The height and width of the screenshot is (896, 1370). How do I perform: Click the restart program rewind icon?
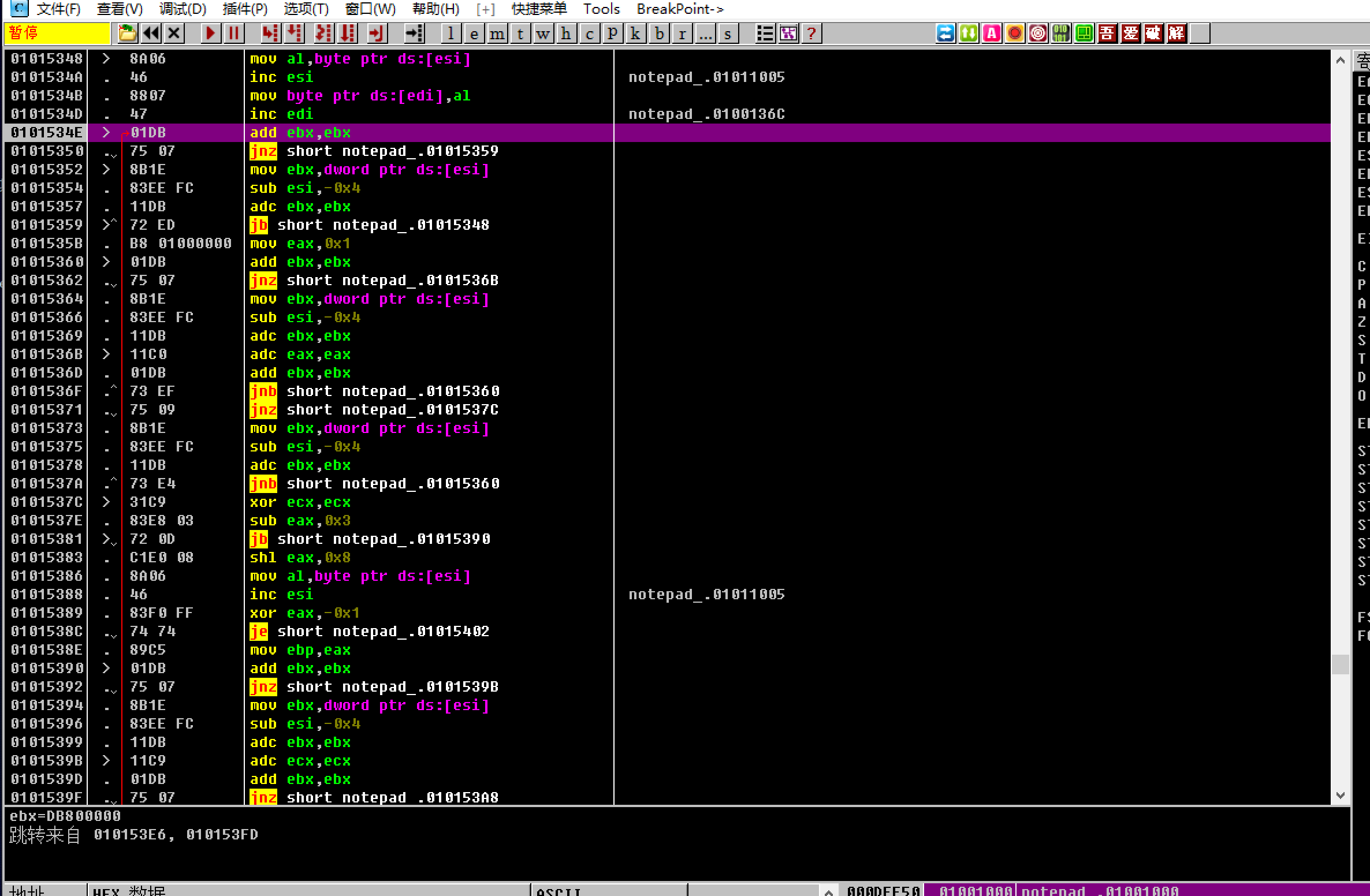(151, 33)
